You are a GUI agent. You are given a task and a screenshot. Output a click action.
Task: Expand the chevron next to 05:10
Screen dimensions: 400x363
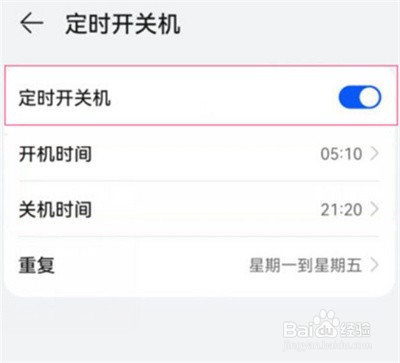point(375,154)
